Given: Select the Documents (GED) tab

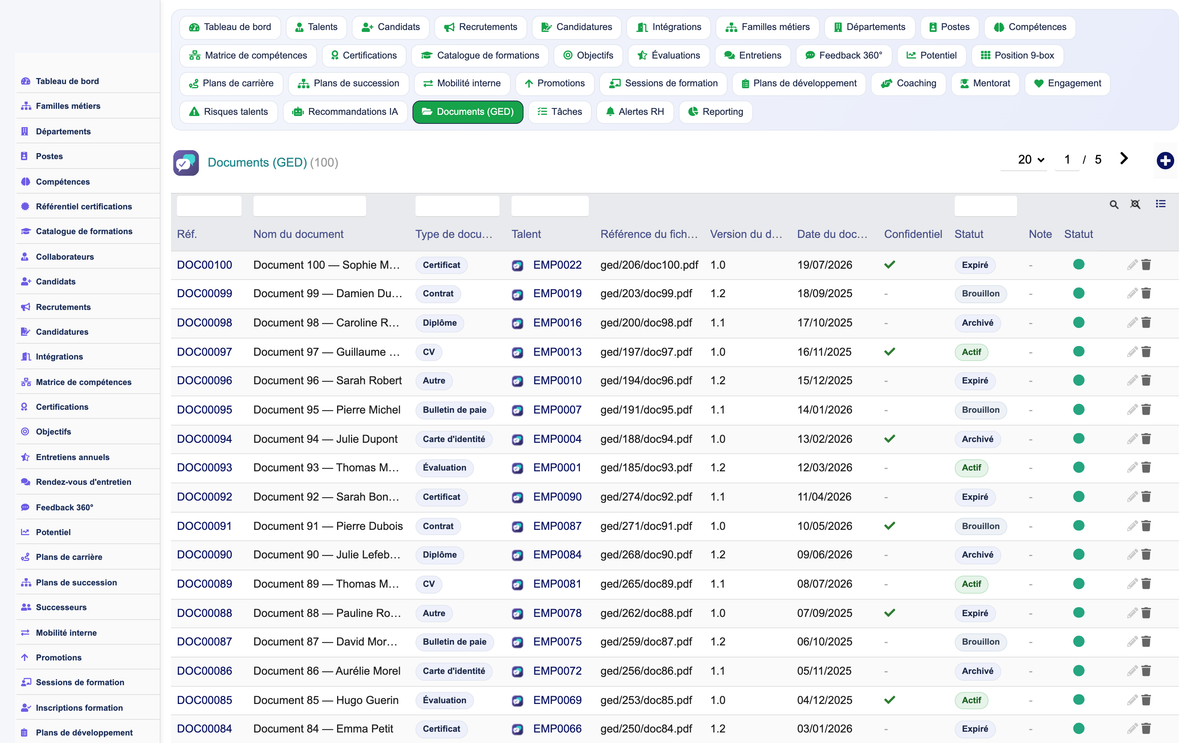Looking at the screenshot, I should pos(468,112).
